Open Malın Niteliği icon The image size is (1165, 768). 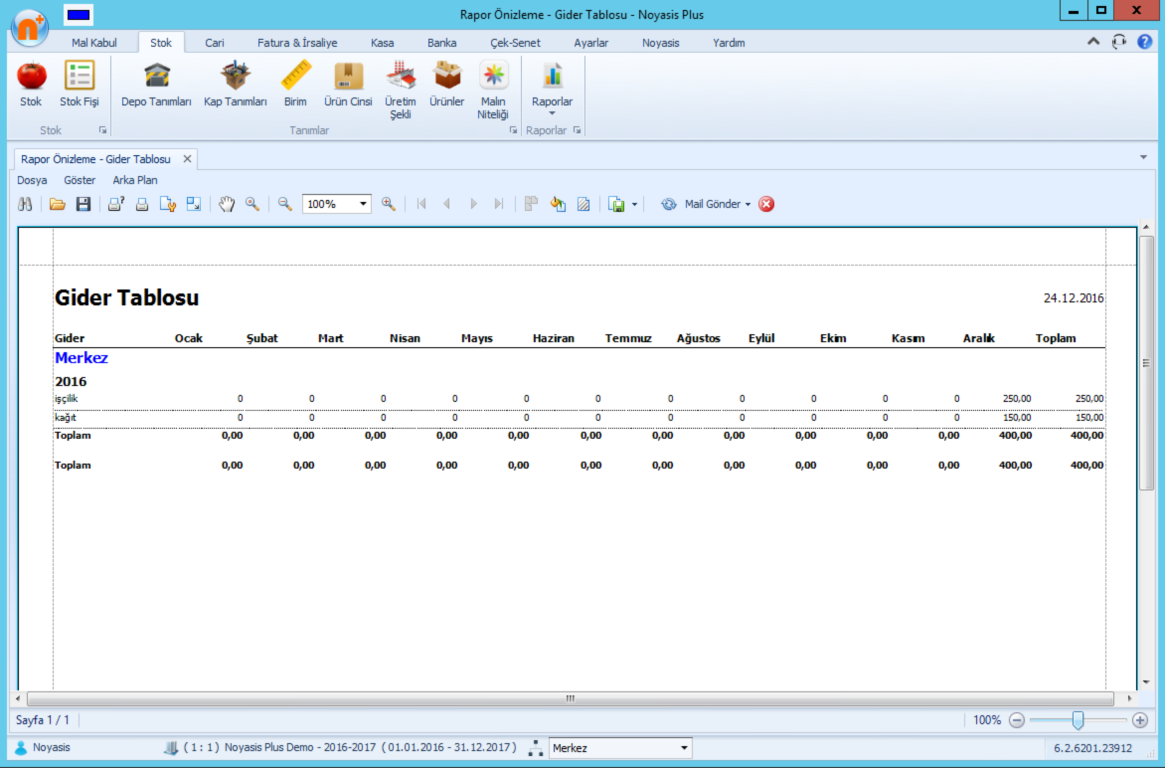click(x=493, y=91)
